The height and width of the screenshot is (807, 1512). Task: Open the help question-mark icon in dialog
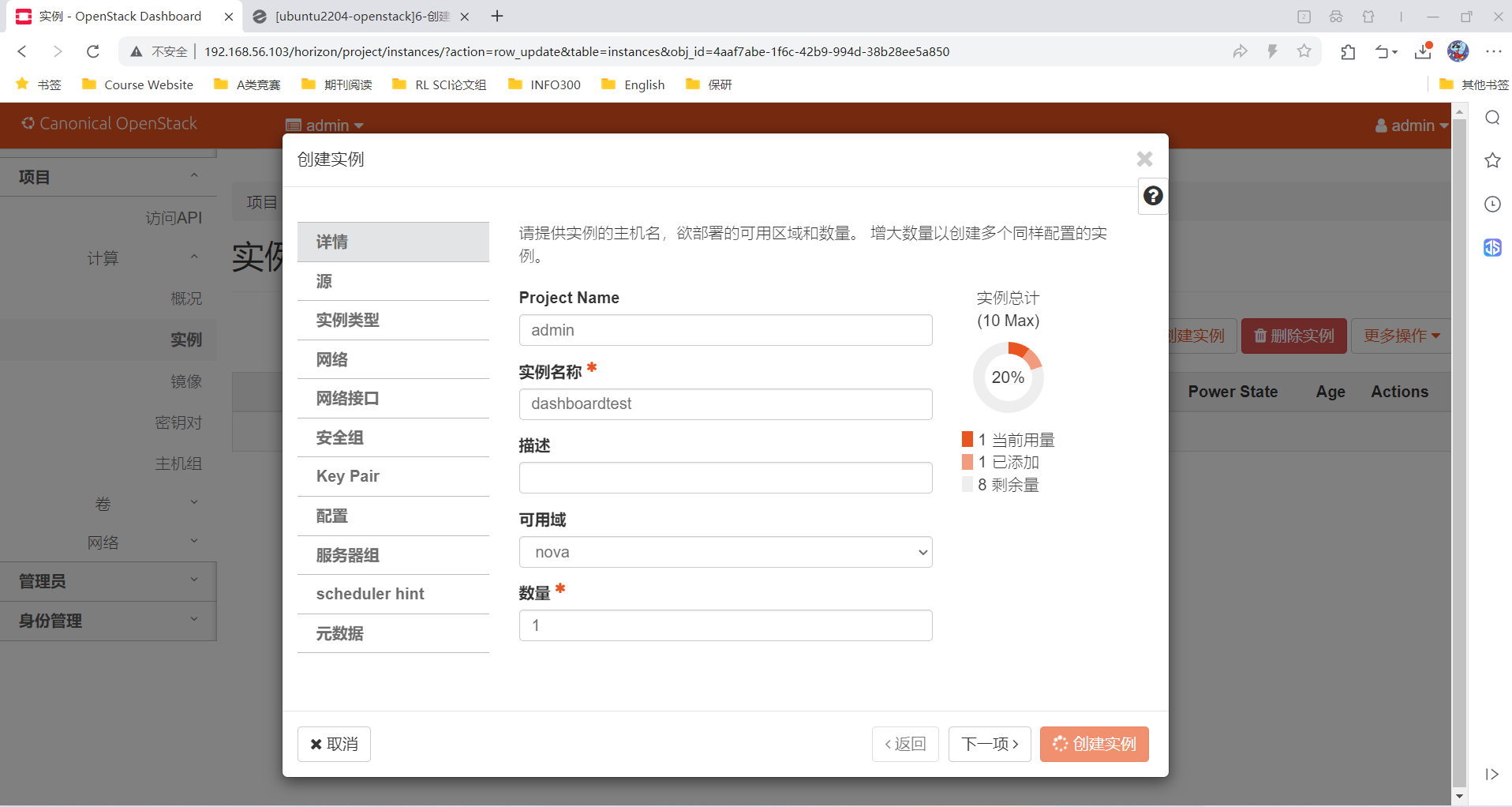(x=1153, y=196)
